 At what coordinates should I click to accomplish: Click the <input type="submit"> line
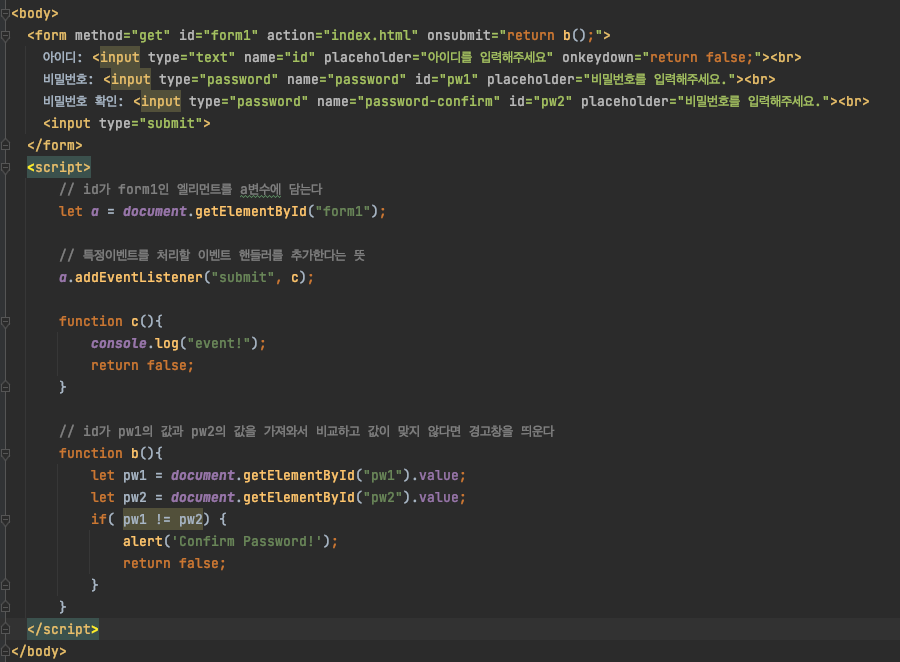(126, 123)
